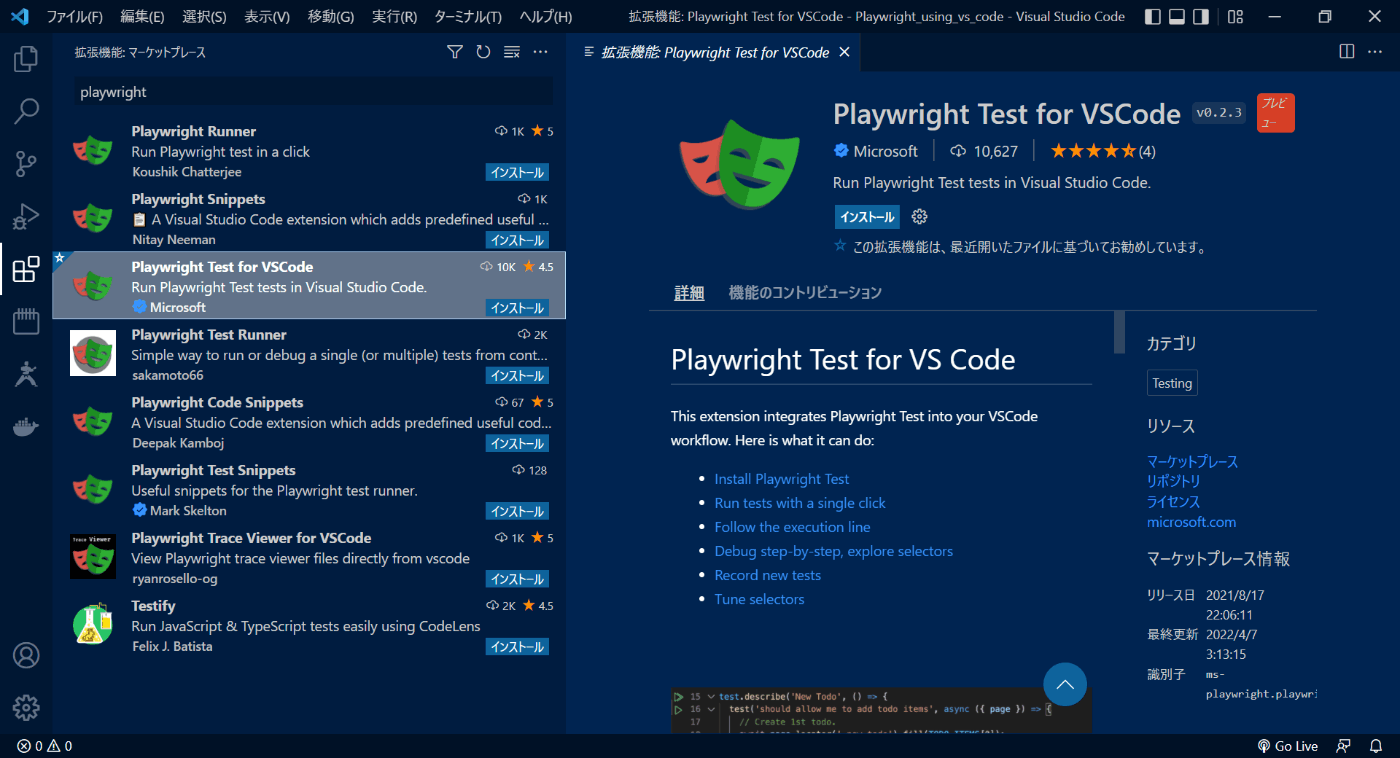Click the blue インストール button in detail header
The image size is (1400, 758).
coord(867,217)
